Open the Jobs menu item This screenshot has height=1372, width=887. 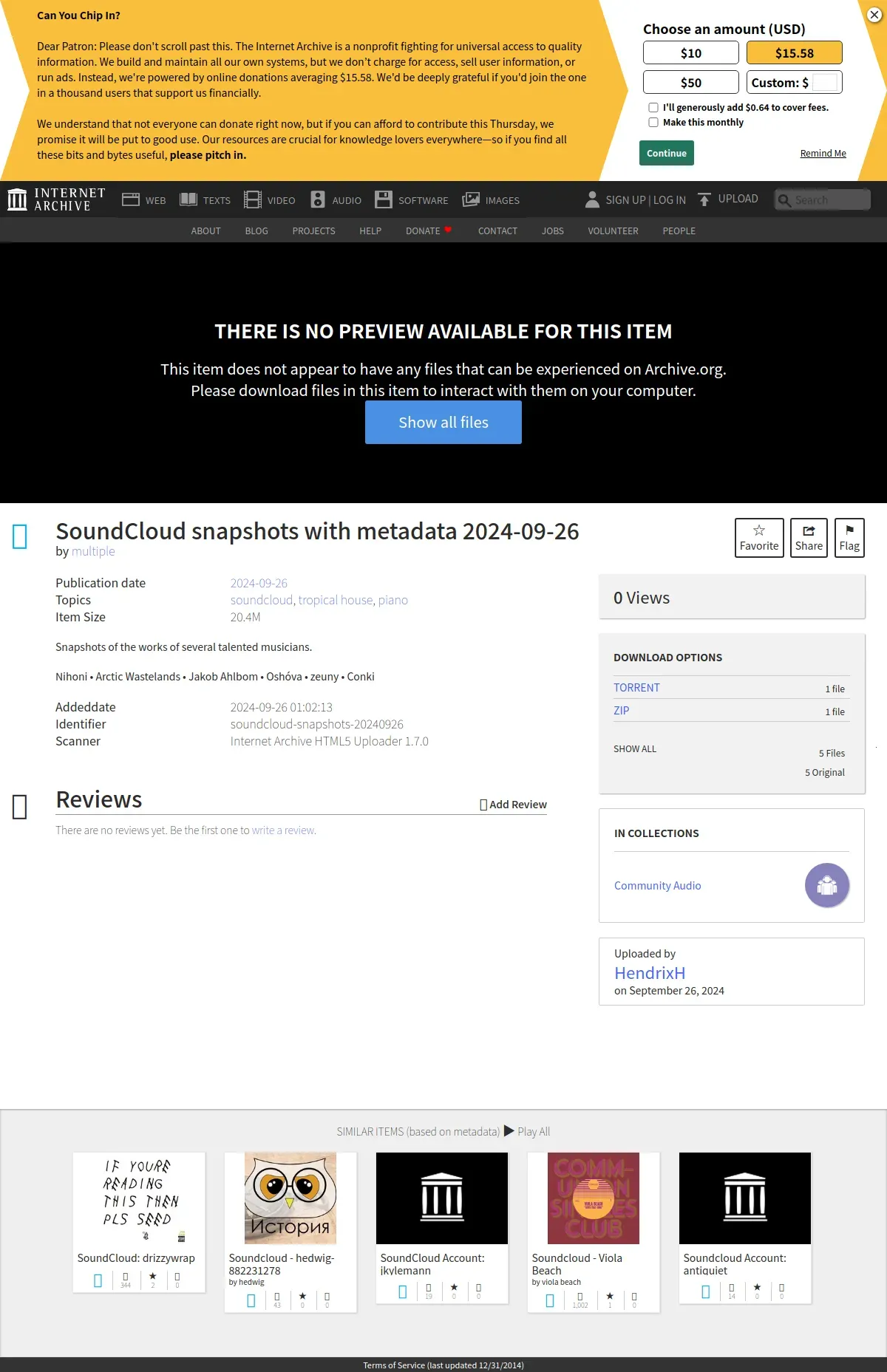click(553, 231)
